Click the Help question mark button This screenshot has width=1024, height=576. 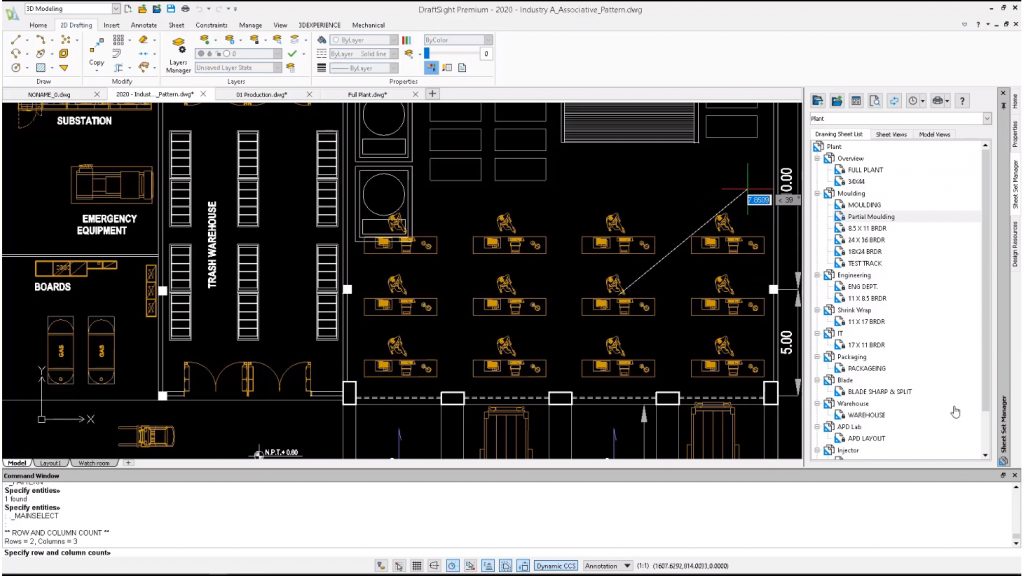click(x=962, y=100)
